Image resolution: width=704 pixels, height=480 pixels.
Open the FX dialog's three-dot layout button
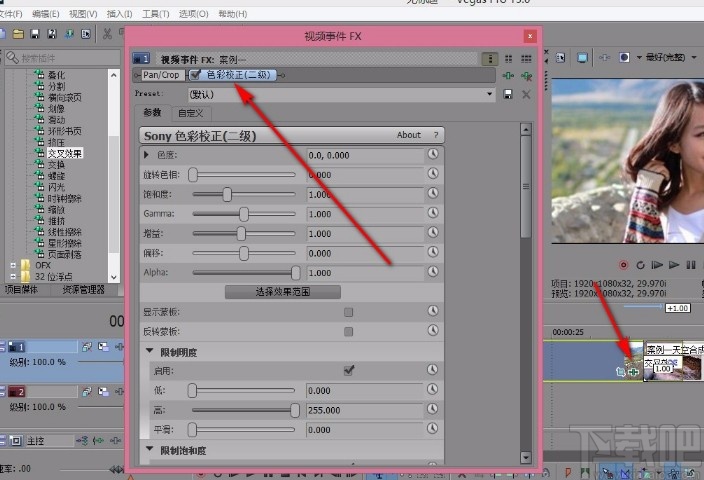490,59
